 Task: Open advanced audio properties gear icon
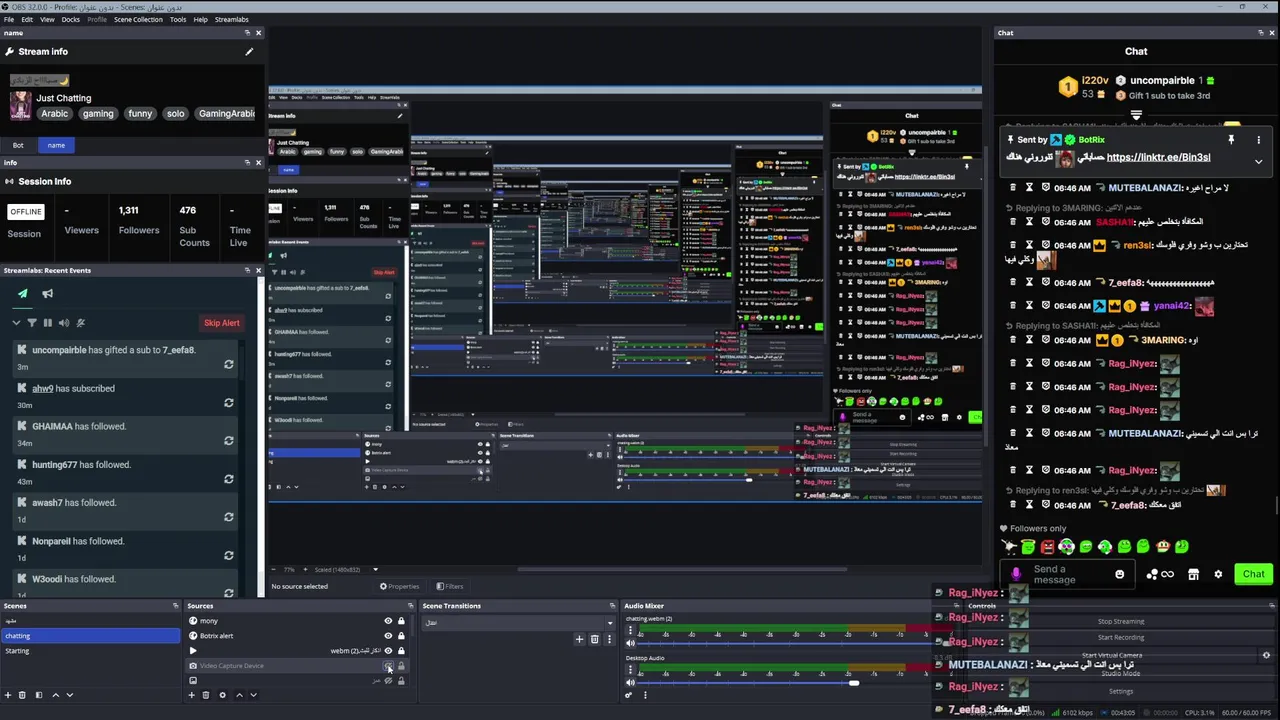pyautogui.click(x=630, y=695)
